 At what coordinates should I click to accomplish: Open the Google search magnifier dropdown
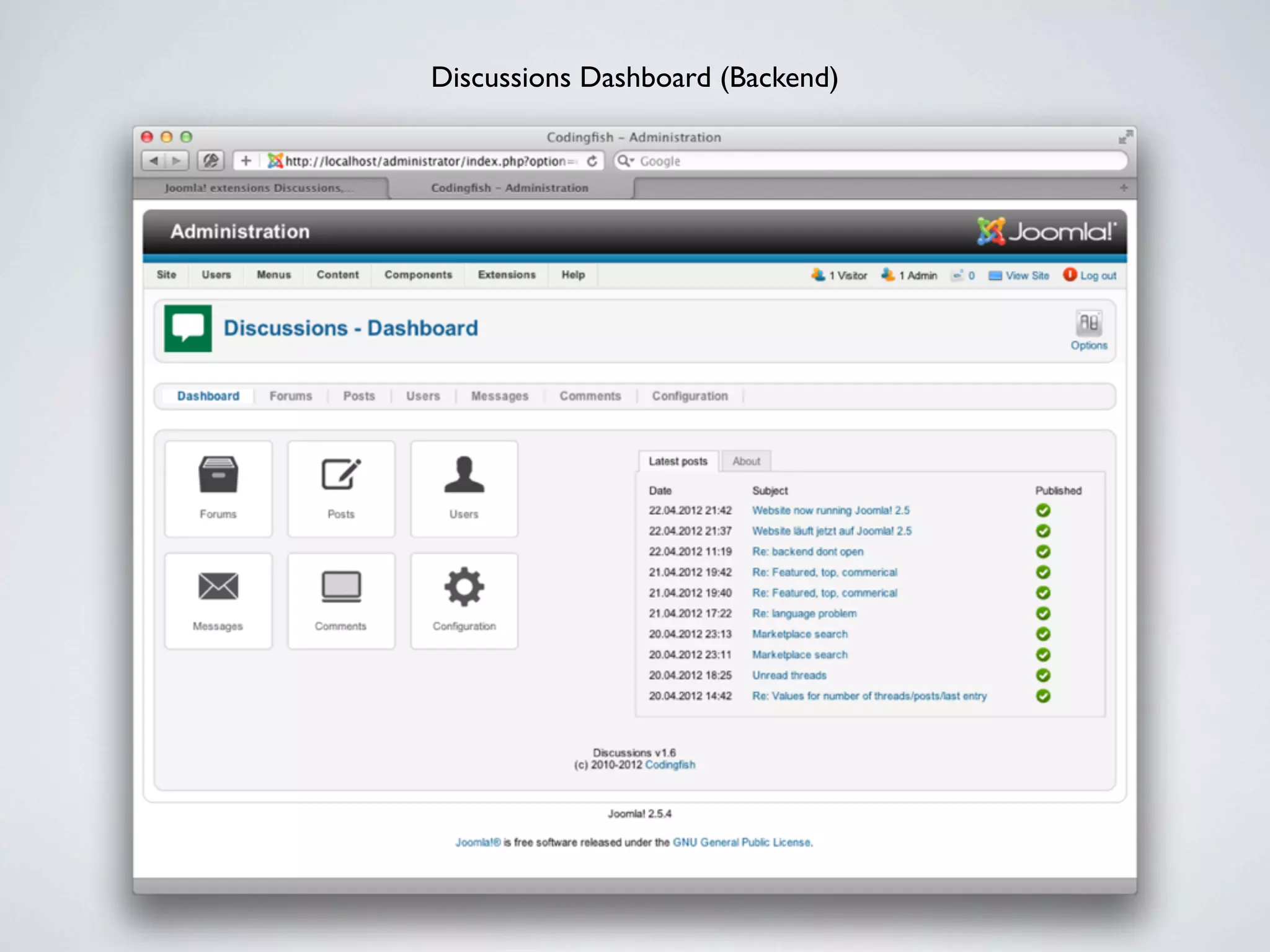tap(626, 161)
